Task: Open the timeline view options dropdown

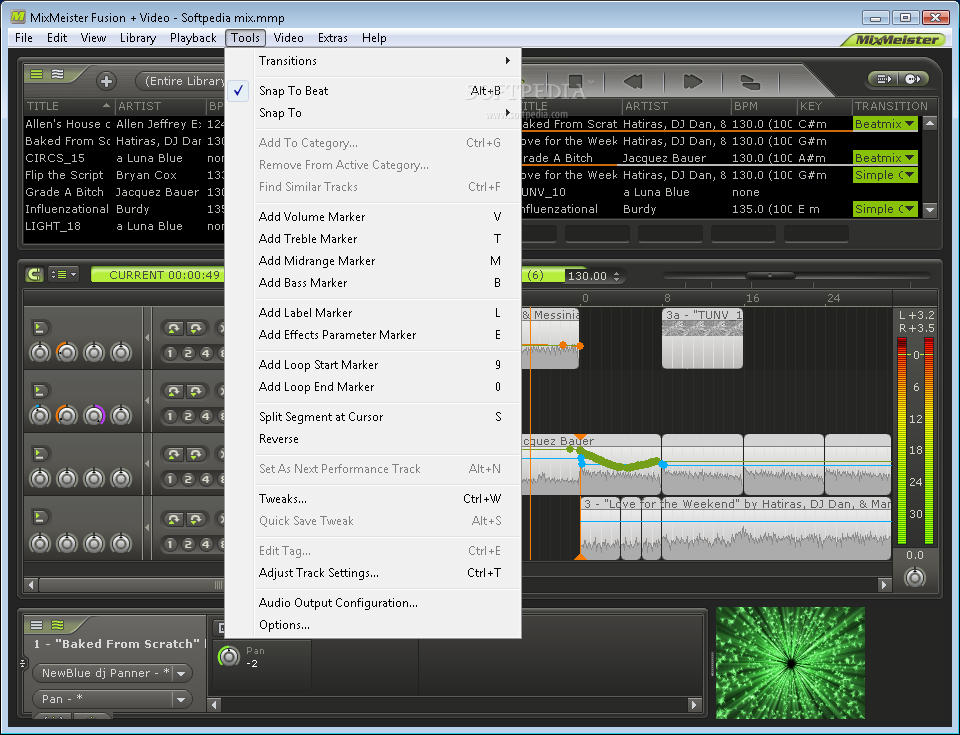Action: (x=63, y=274)
